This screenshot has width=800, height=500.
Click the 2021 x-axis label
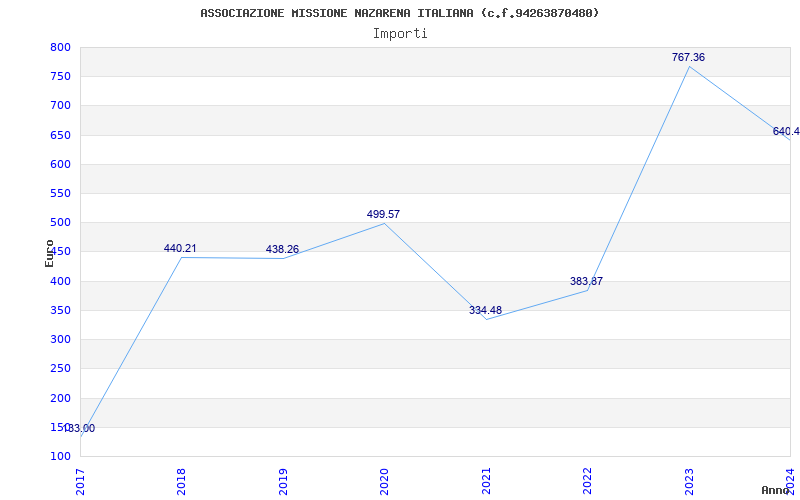click(486, 481)
